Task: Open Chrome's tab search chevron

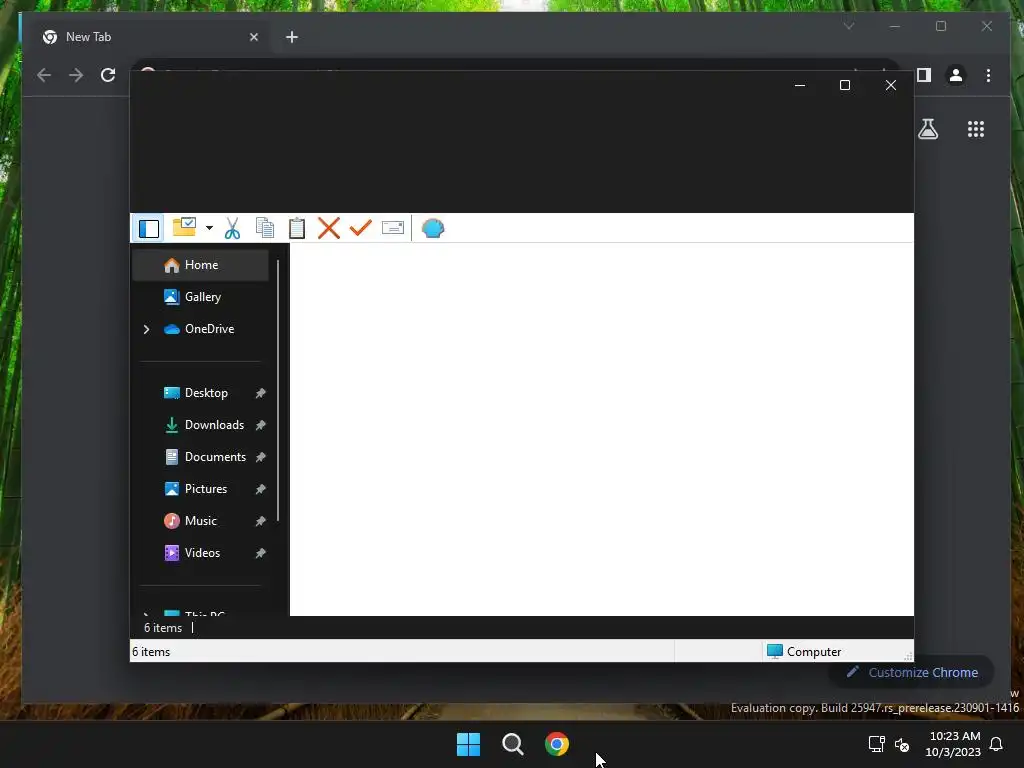Action: [x=849, y=26]
